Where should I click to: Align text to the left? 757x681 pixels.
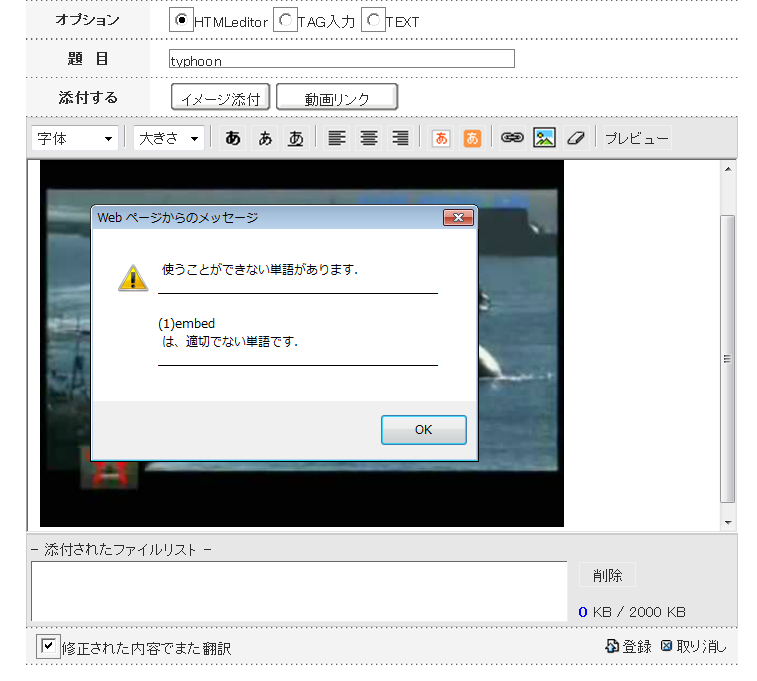point(337,139)
